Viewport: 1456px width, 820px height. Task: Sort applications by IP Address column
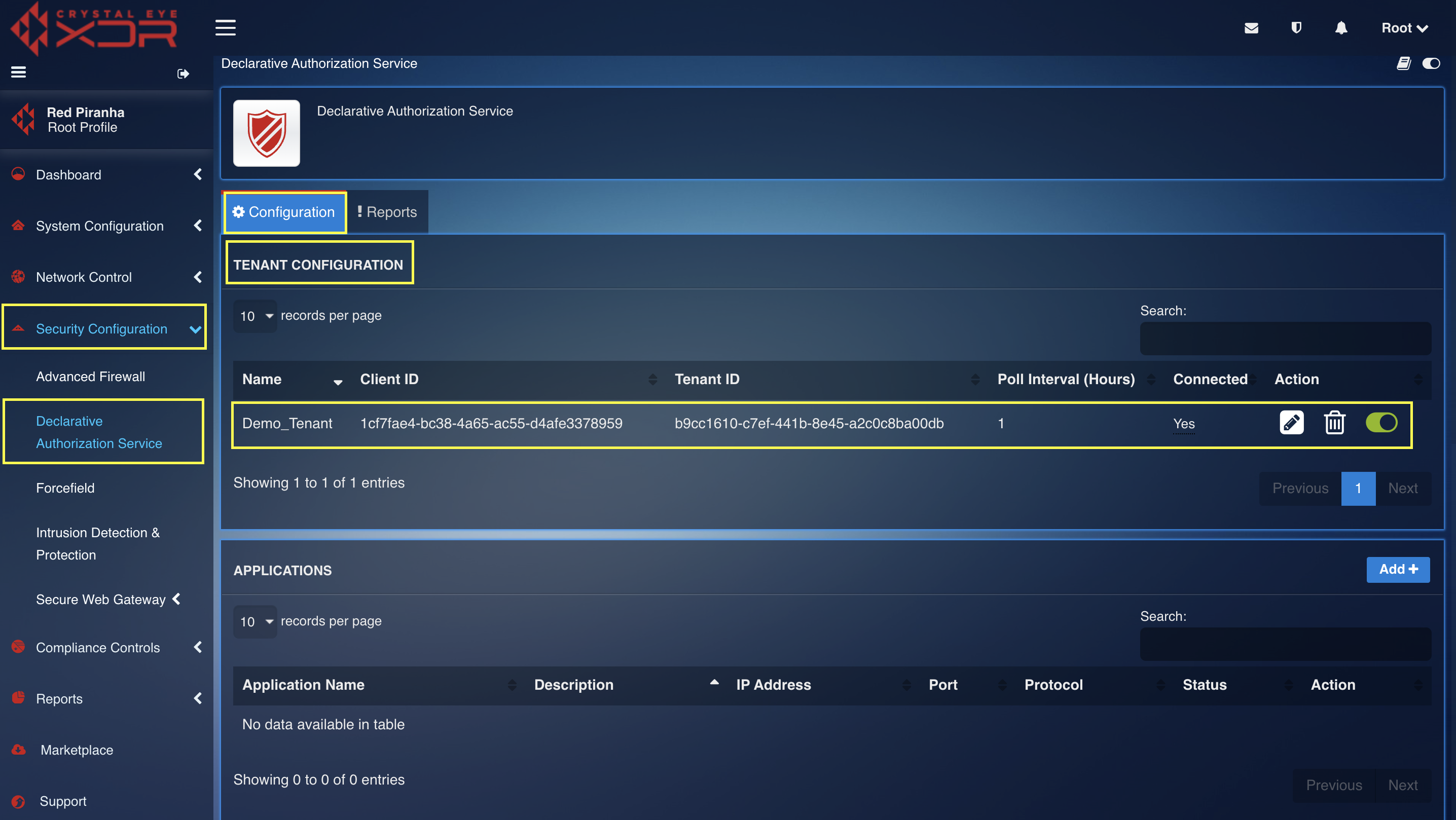[823, 685]
